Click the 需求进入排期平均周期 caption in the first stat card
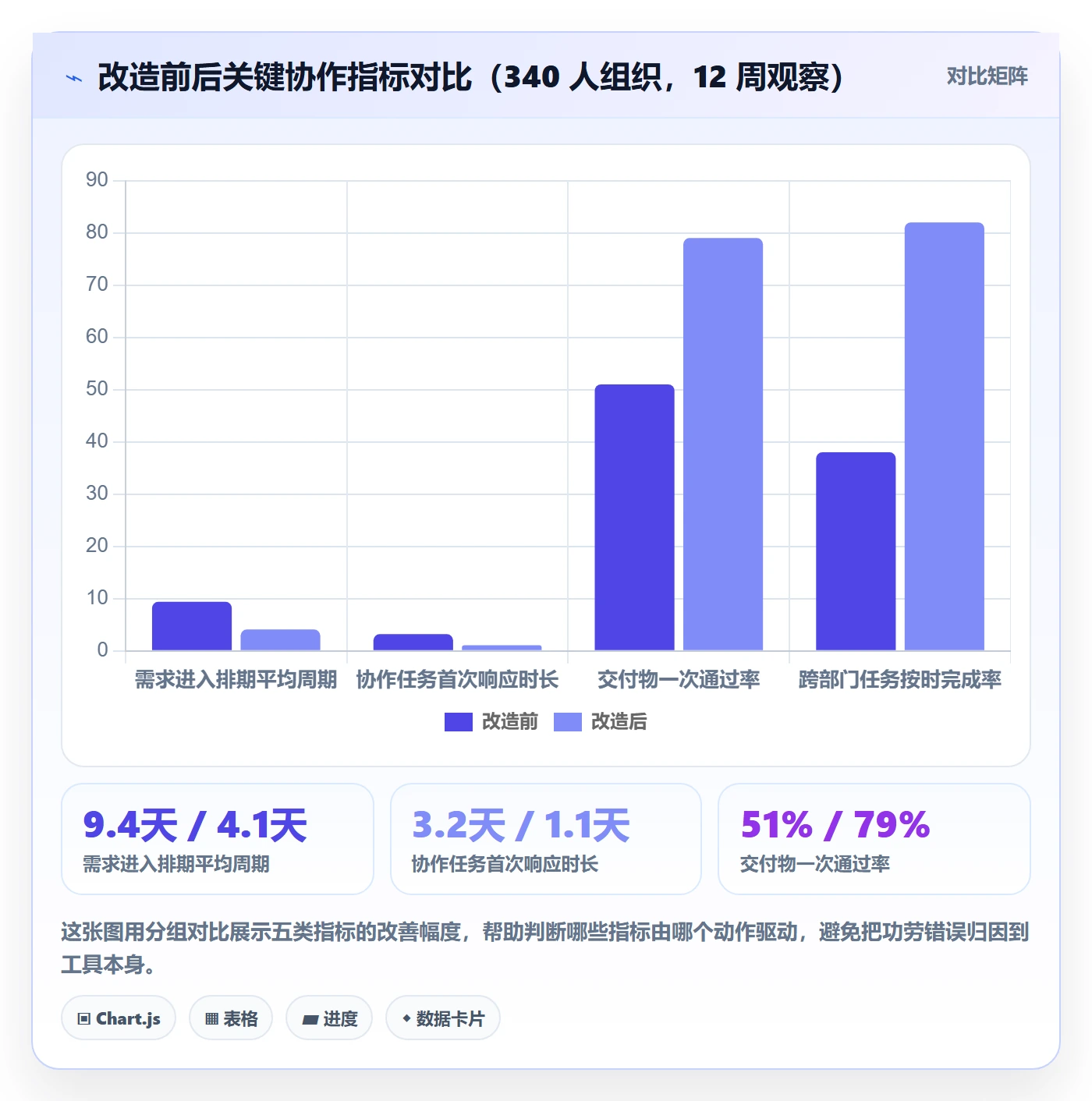The height and width of the screenshot is (1101, 1092). click(176, 864)
